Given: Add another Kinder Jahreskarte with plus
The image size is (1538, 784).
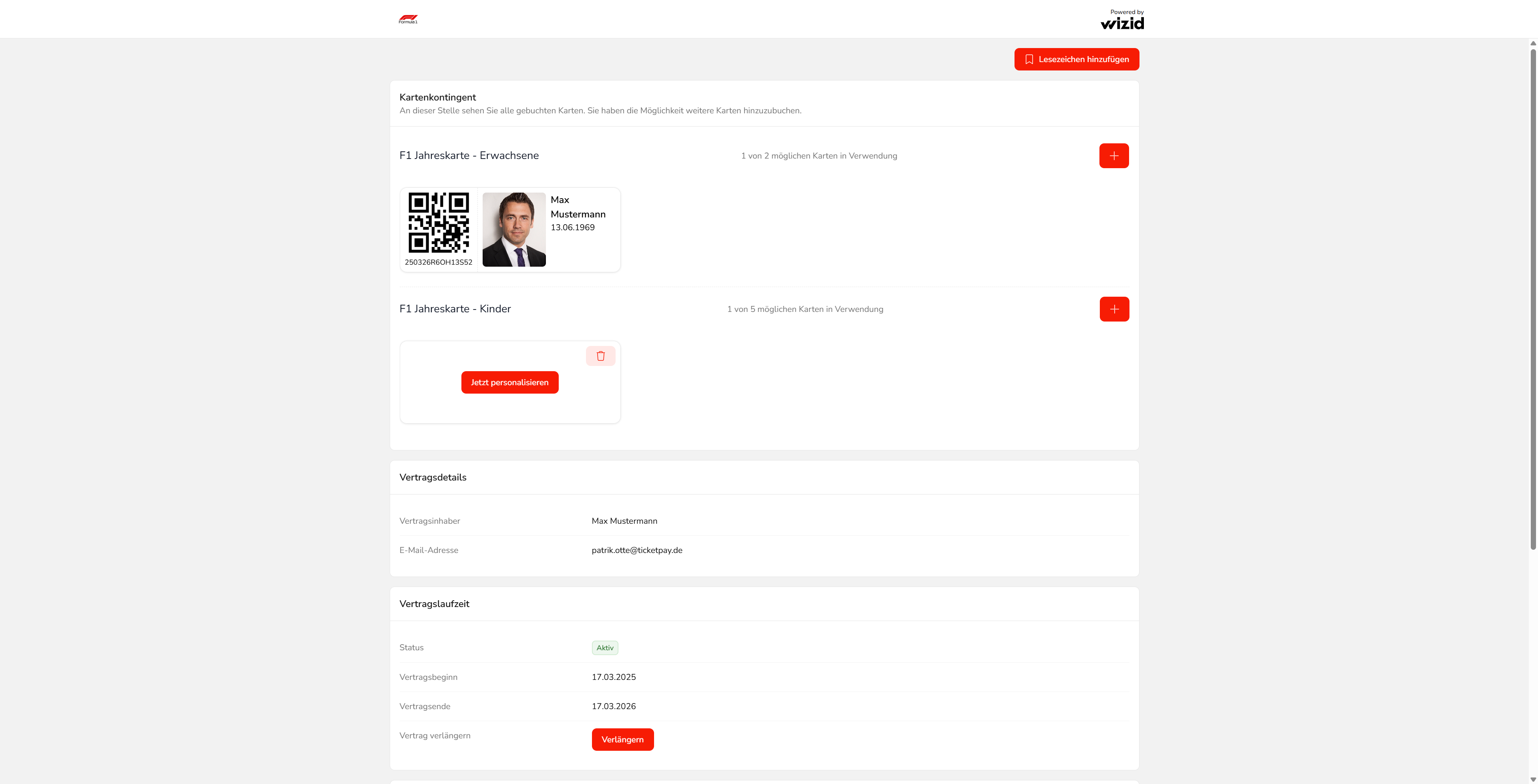Looking at the screenshot, I should 1114,309.
